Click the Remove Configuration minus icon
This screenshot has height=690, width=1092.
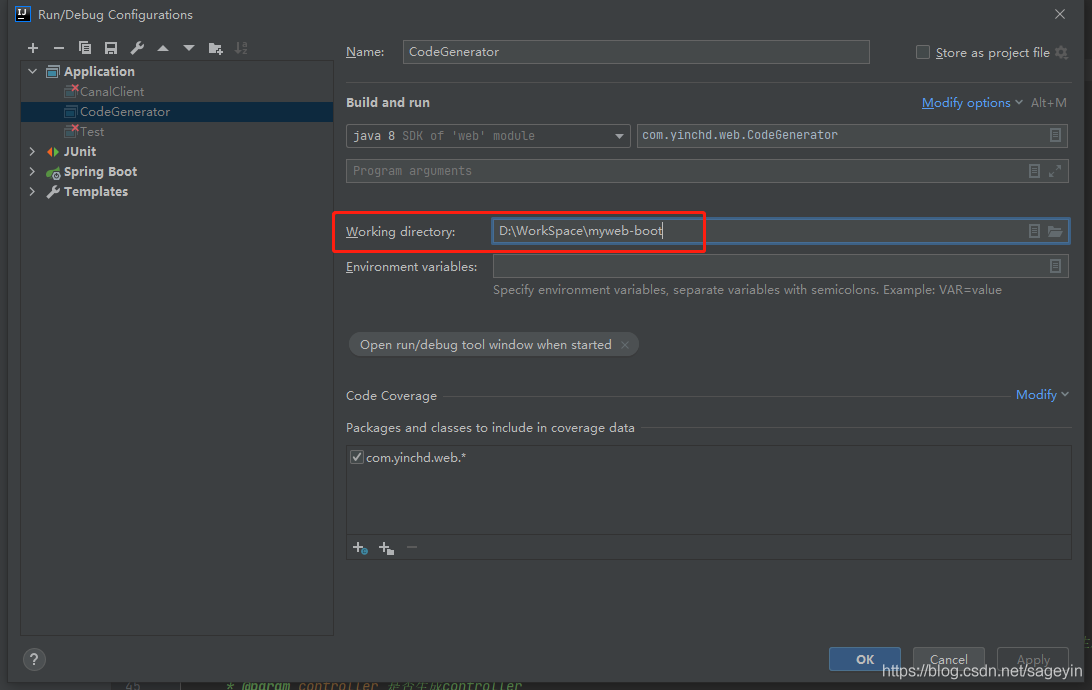59,48
